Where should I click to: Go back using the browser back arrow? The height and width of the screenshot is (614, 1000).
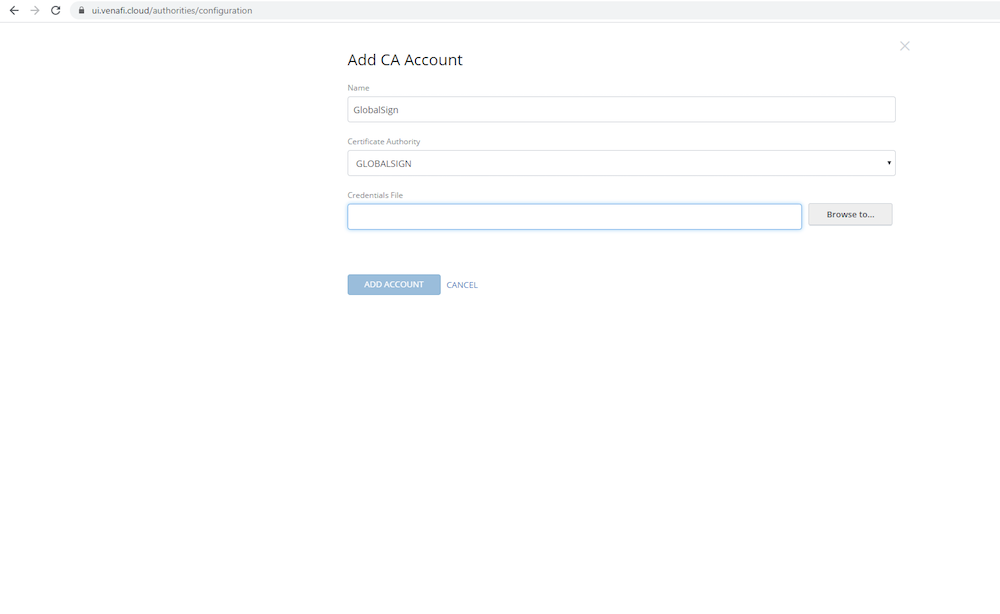point(14,10)
